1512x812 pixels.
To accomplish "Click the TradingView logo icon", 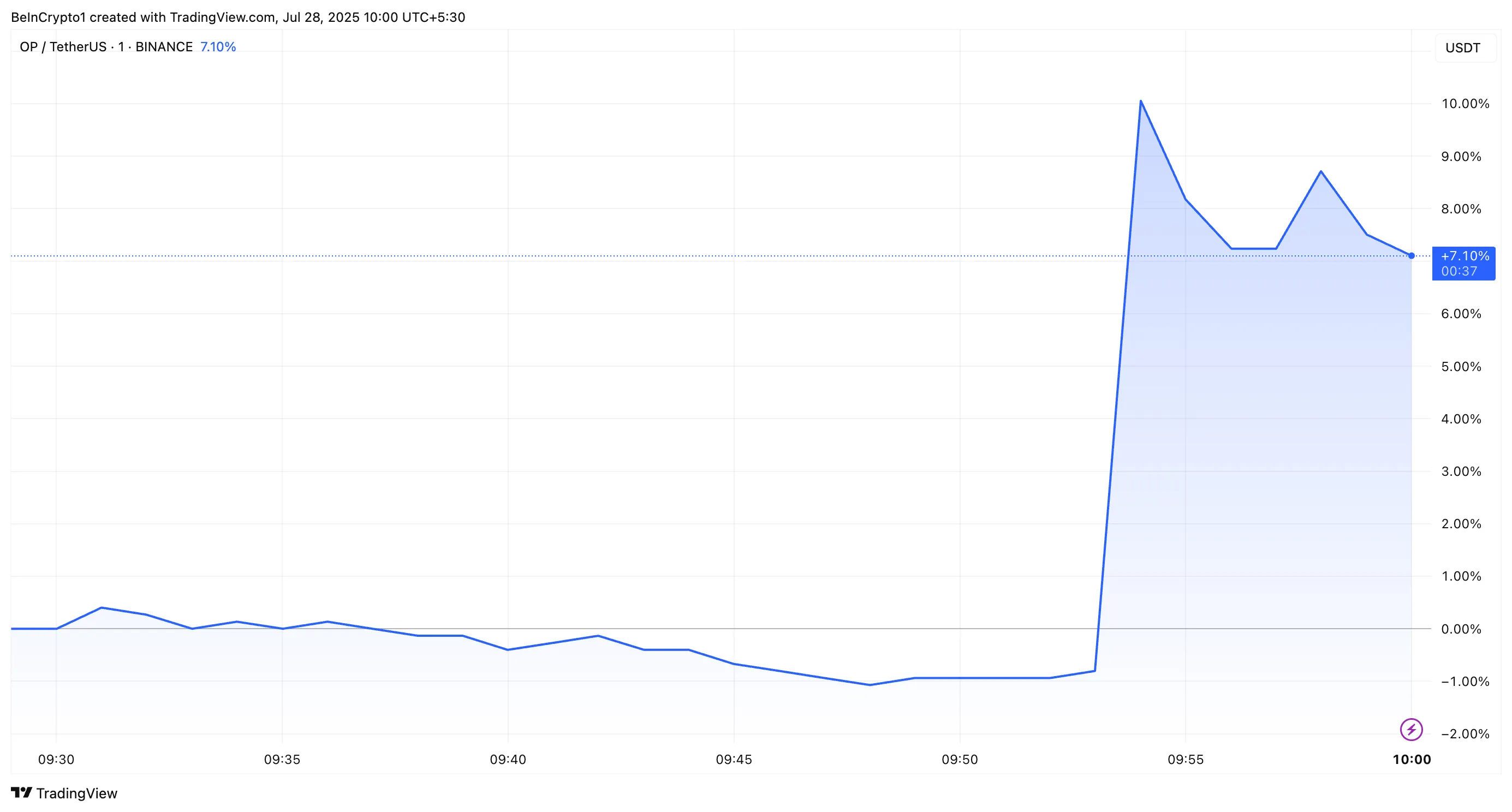I will [x=22, y=793].
